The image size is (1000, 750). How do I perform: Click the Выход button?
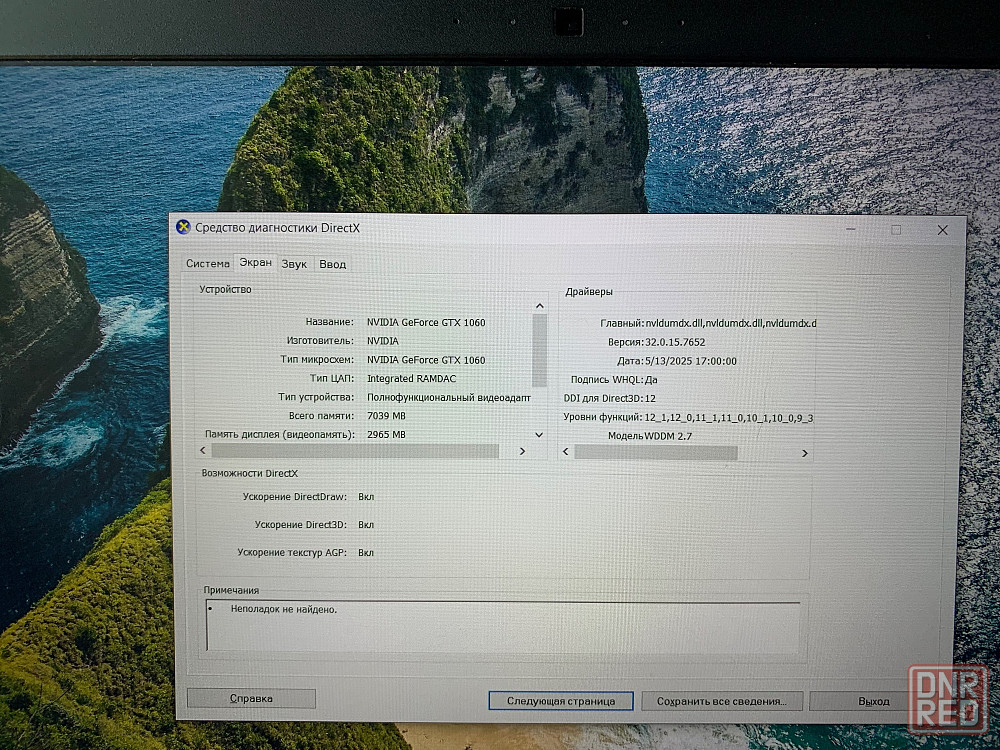tap(873, 702)
